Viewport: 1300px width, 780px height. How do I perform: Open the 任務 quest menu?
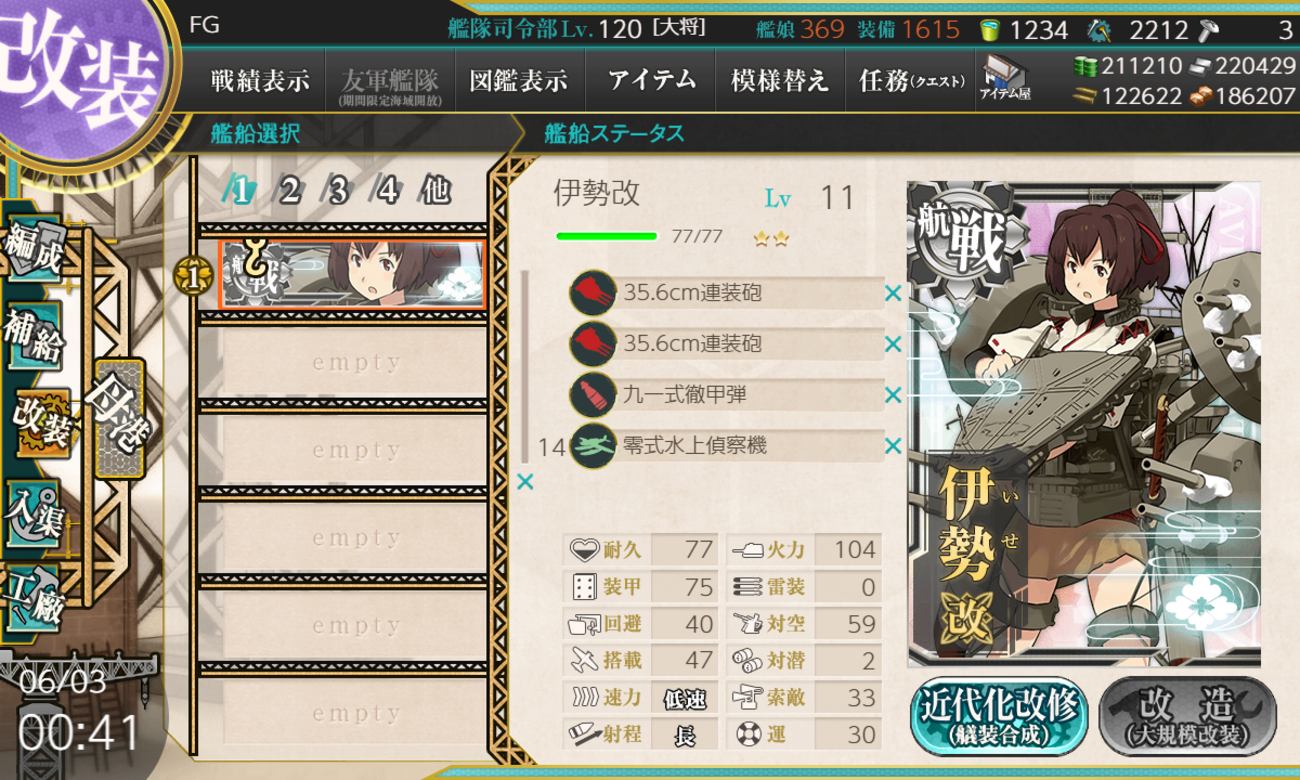(x=912, y=81)
